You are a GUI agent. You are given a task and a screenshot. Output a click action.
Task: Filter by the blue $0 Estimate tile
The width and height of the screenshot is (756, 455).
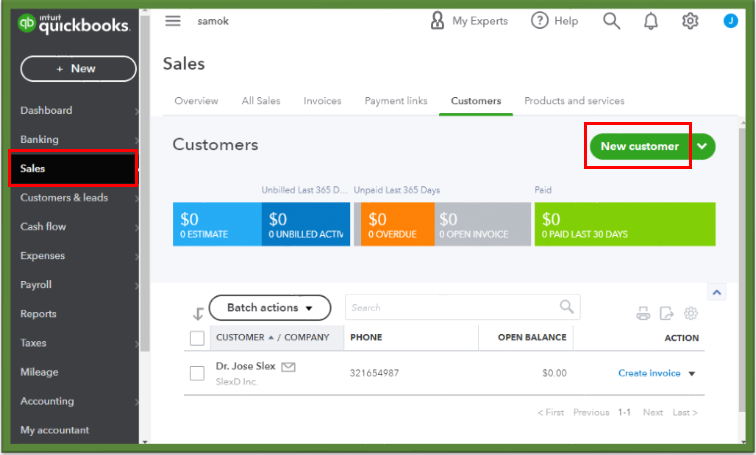pyautogui.click(x=217, y=224)
